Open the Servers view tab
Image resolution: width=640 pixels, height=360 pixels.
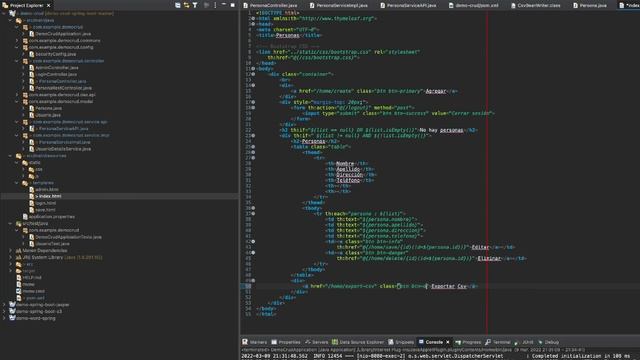(316, 342)
